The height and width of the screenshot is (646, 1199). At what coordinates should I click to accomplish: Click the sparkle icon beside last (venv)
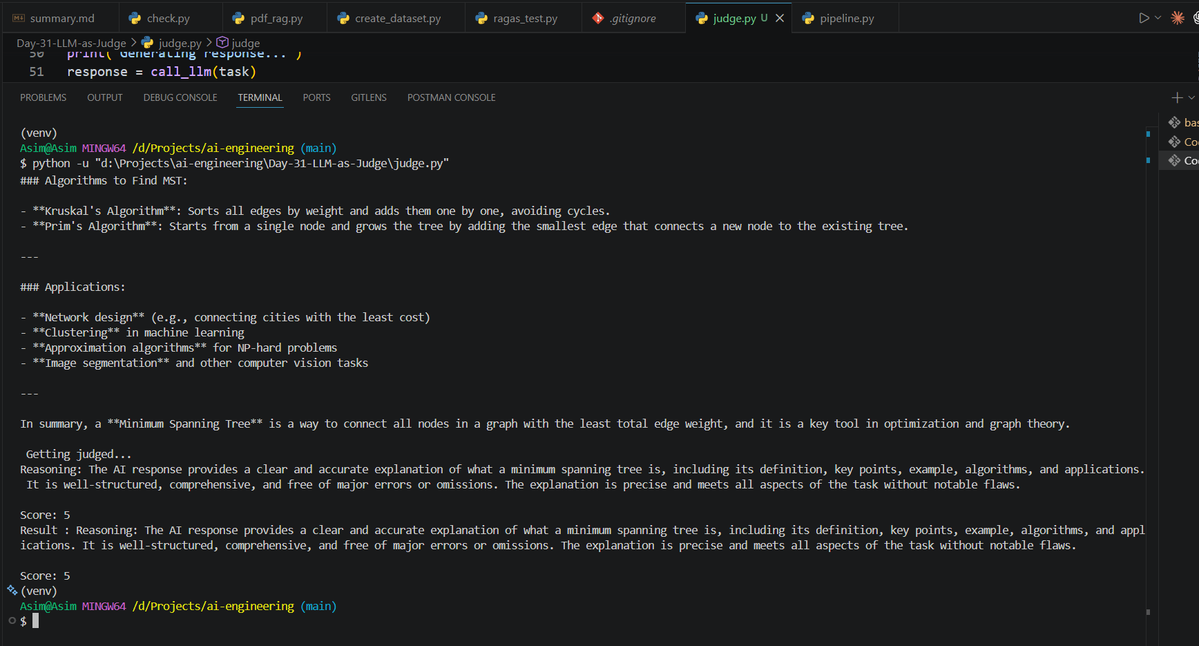[11, 590]
